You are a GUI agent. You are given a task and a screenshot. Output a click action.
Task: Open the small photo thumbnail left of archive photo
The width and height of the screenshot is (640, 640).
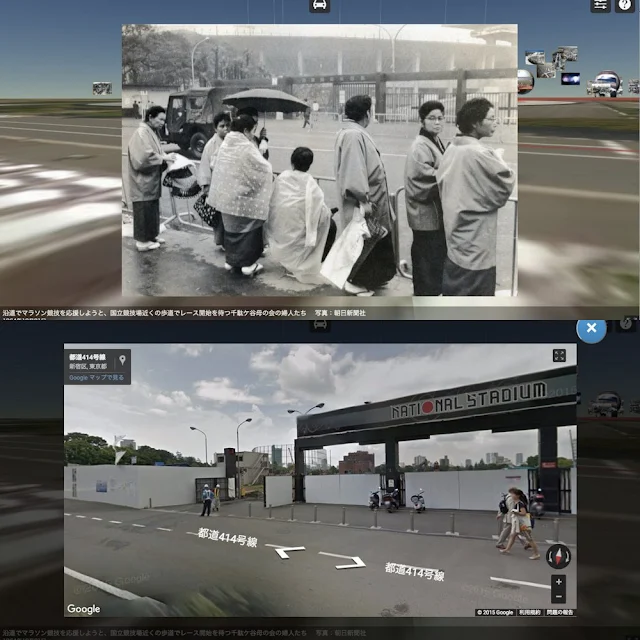tap(102, 88)
